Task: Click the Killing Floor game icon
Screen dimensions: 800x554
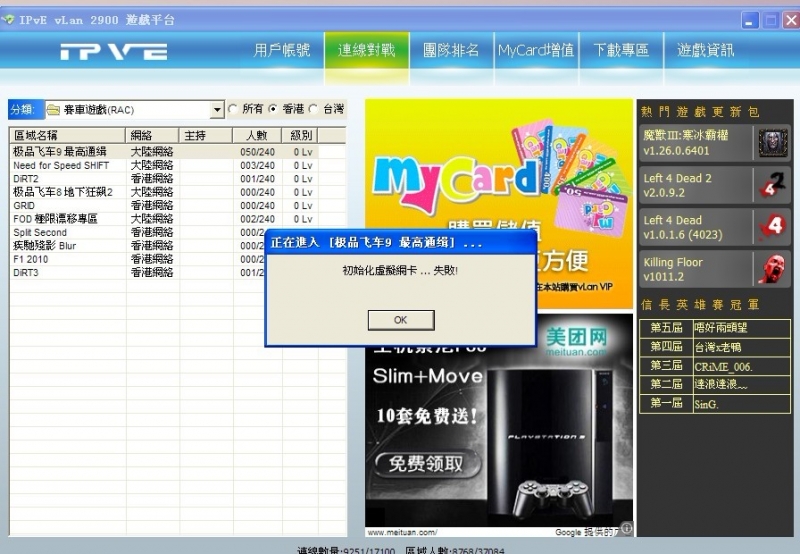Action: point(773,269)
